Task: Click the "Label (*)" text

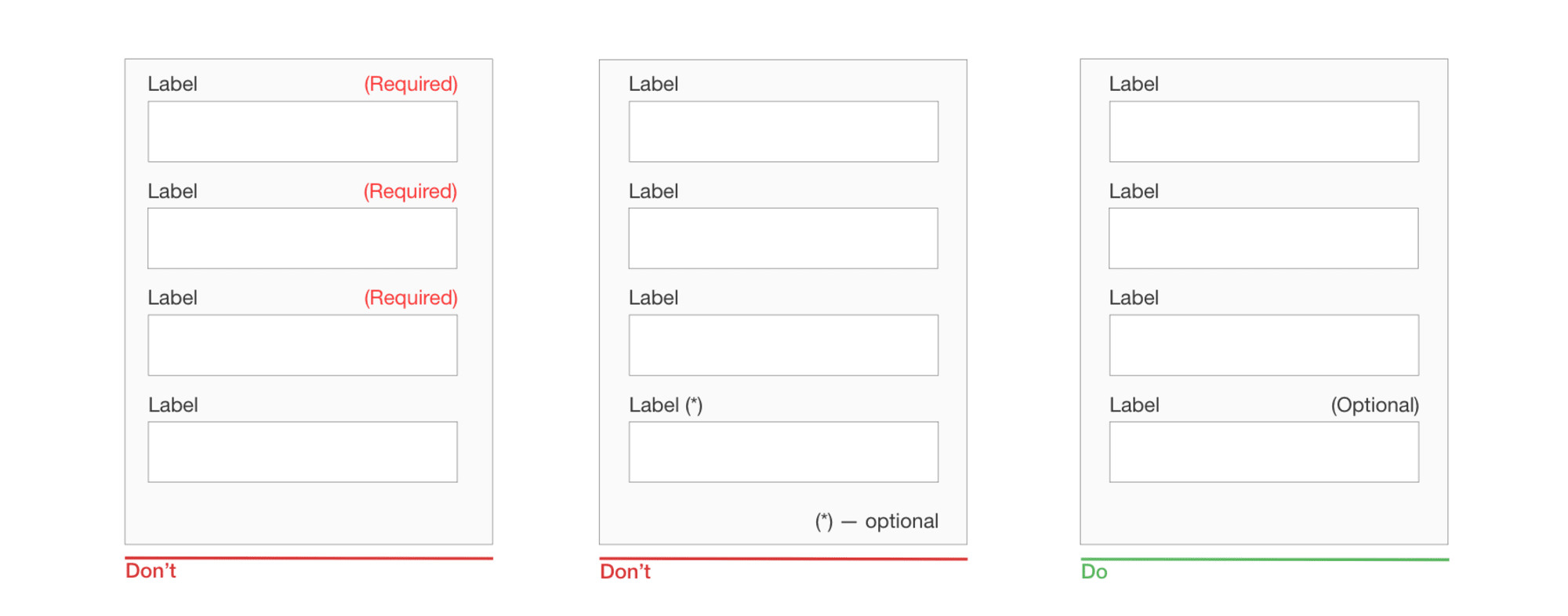Action: click(x=666, y=405)
